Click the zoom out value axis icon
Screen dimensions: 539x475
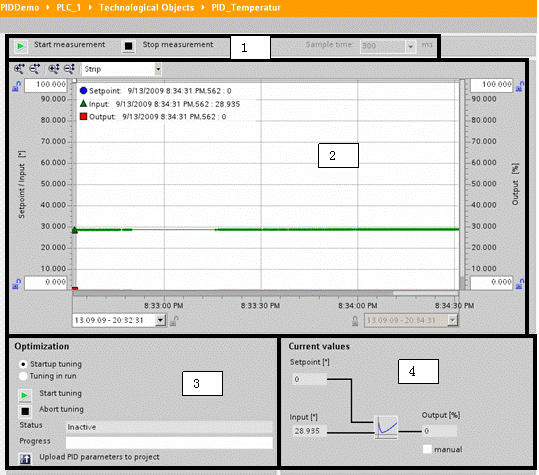(69, 69)
